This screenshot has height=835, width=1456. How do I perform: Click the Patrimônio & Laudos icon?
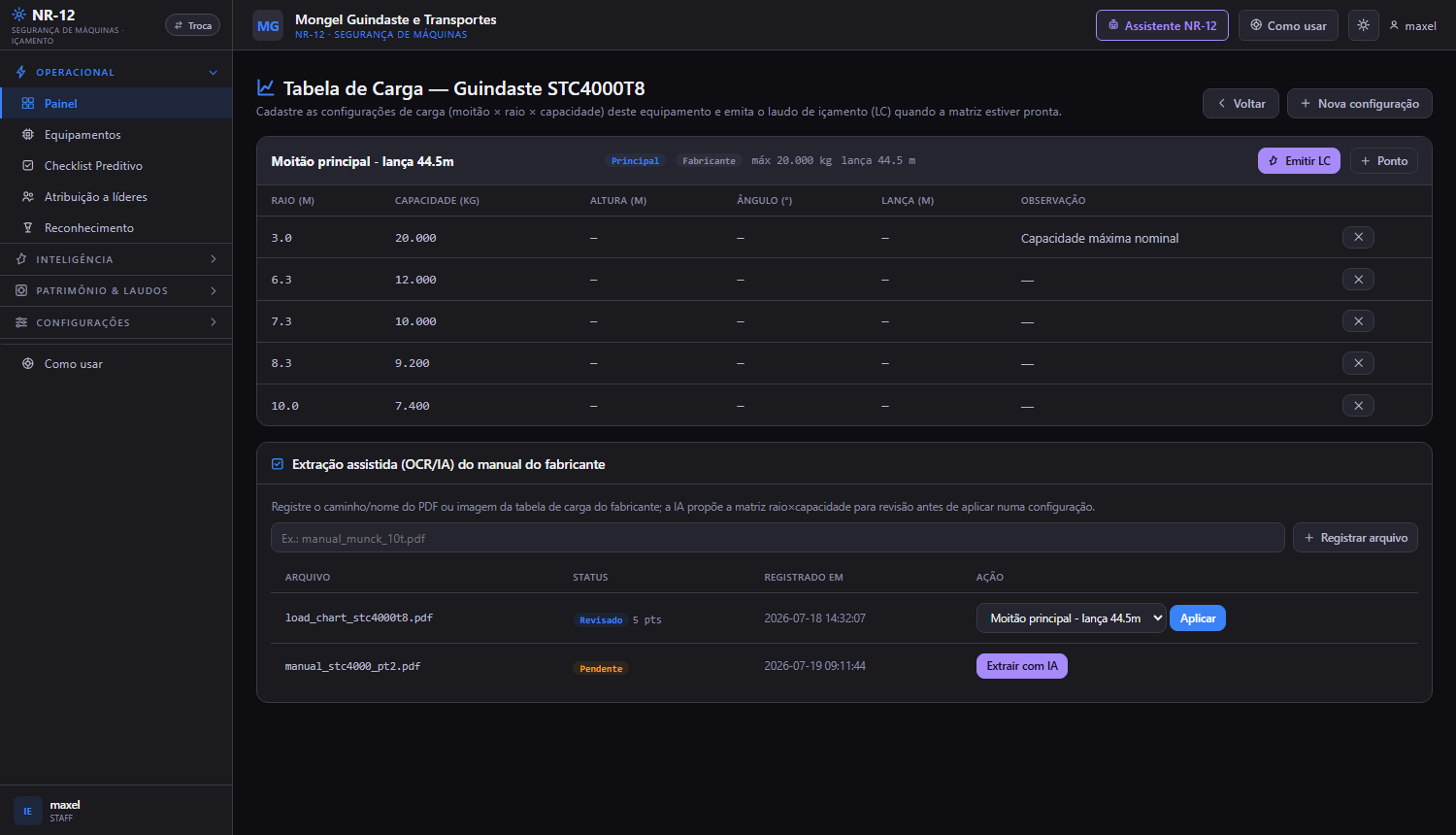tap(21, 290)
